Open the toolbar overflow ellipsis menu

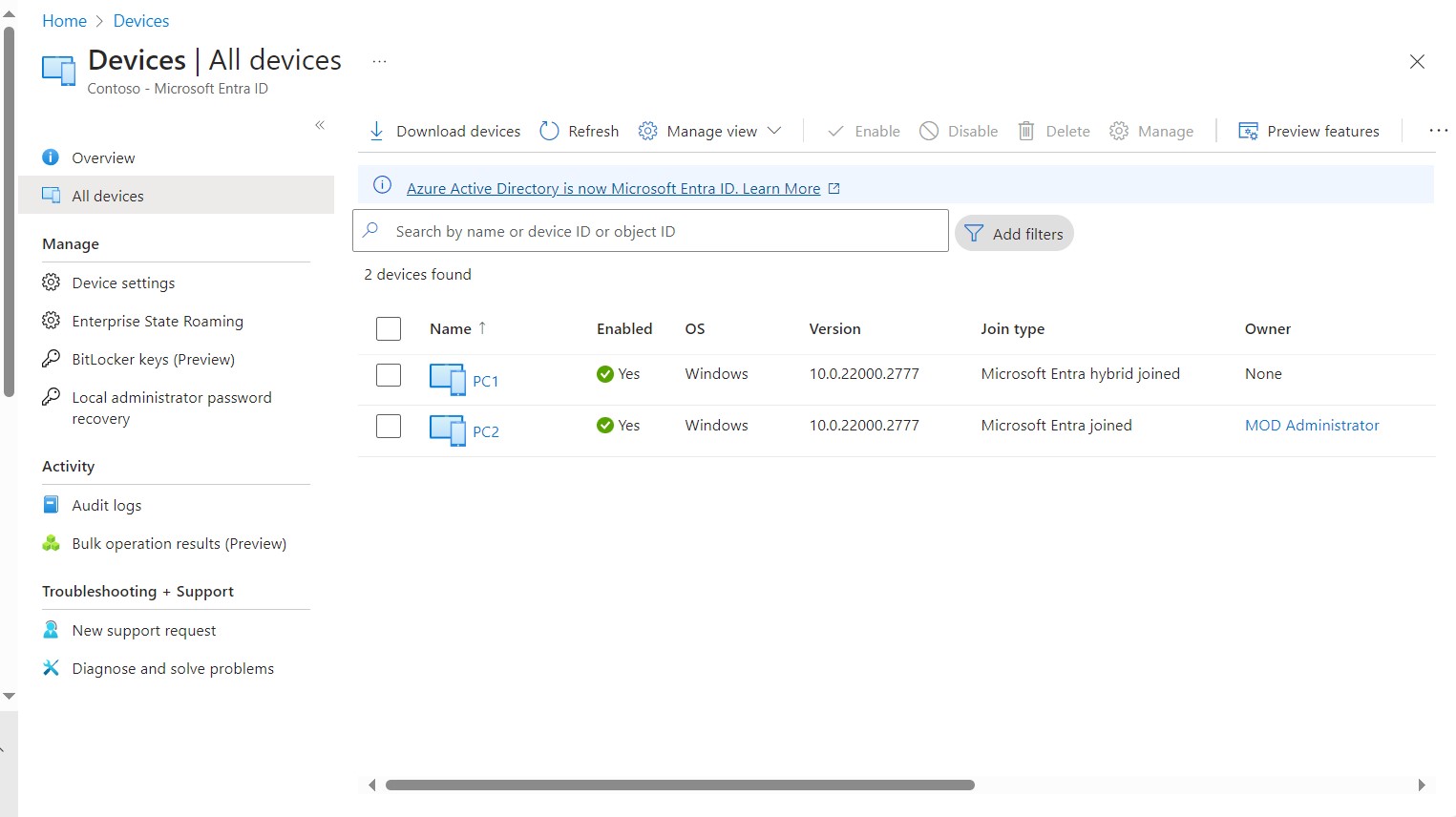pos(1438,131)
